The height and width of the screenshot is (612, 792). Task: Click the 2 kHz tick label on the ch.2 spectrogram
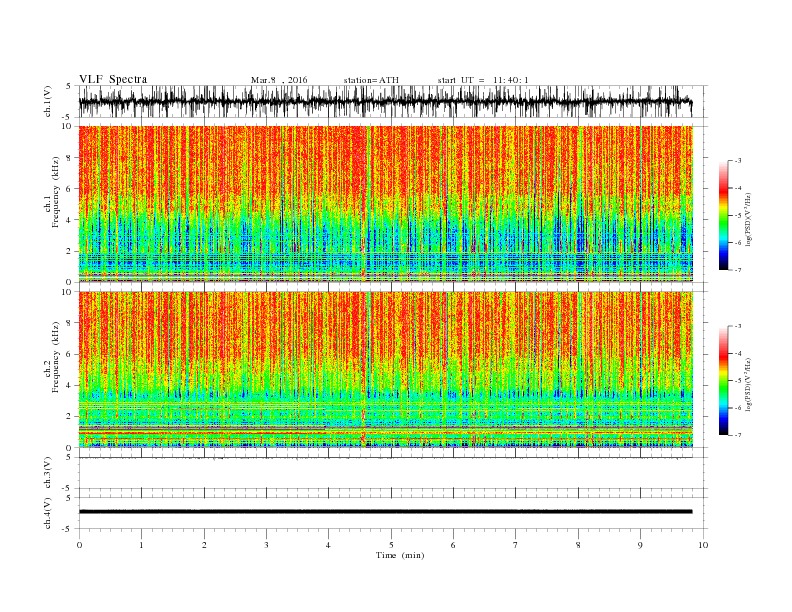click(69, 417)
